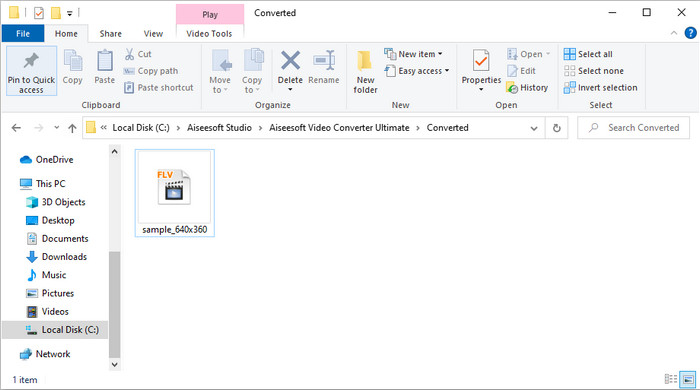This screenshot has height=390, width=700.
Task: Expand the address bar history dropdown
Action: click(534, 128)
